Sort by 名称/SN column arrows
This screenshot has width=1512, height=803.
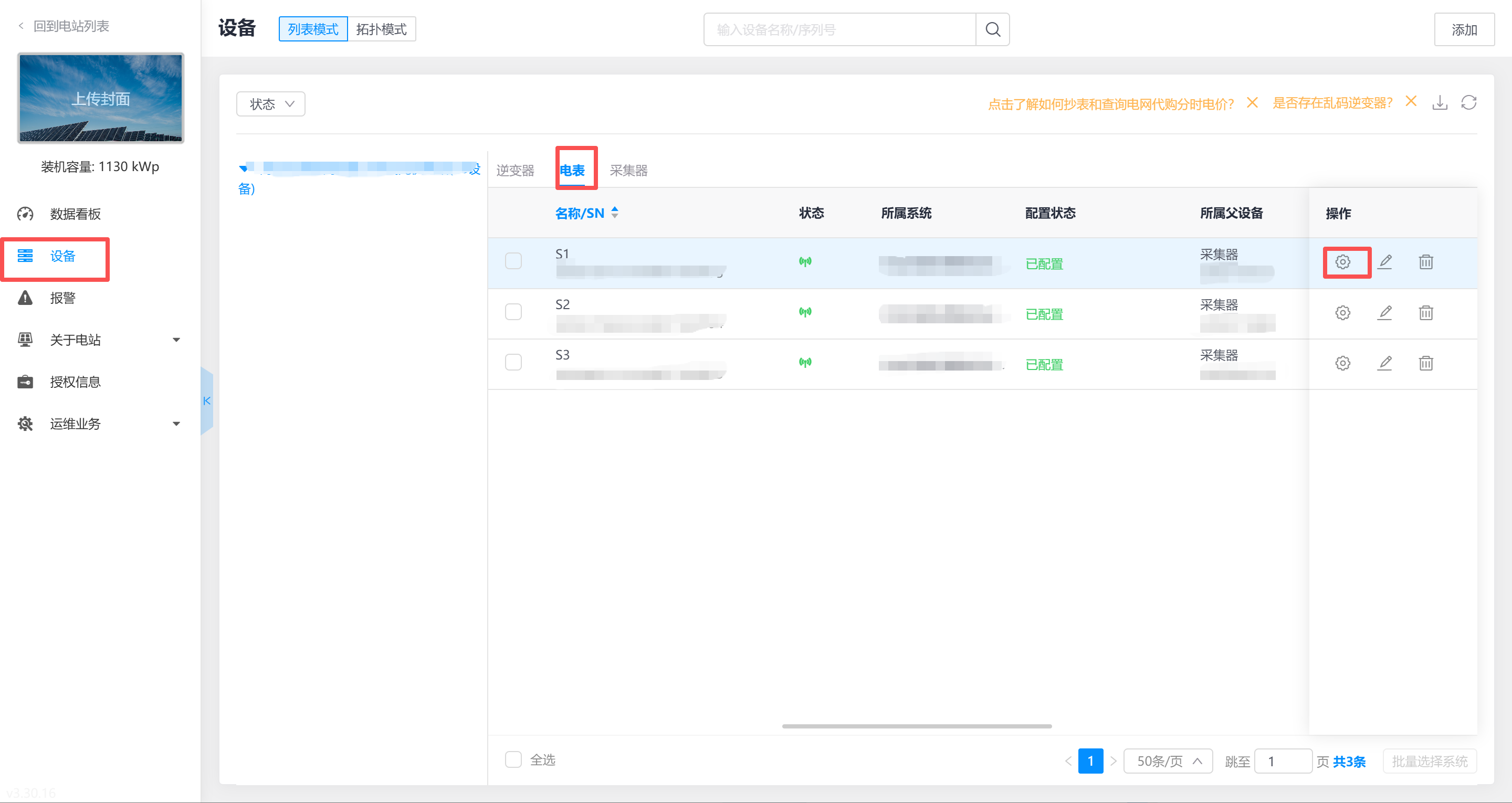(615, 213)
